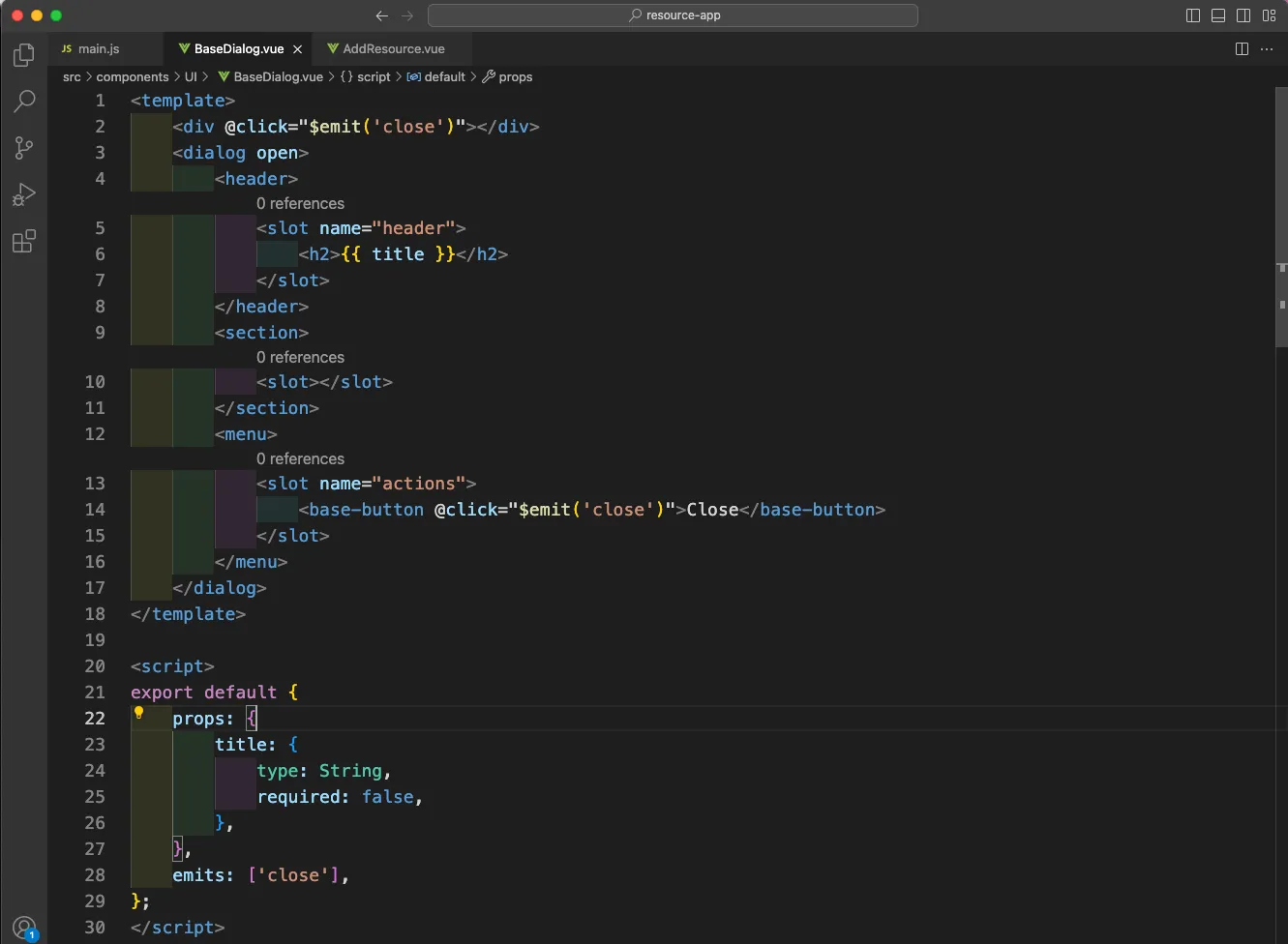
Task: Click the Go Forward arrow in title bar
Action: tap(407, 15)
